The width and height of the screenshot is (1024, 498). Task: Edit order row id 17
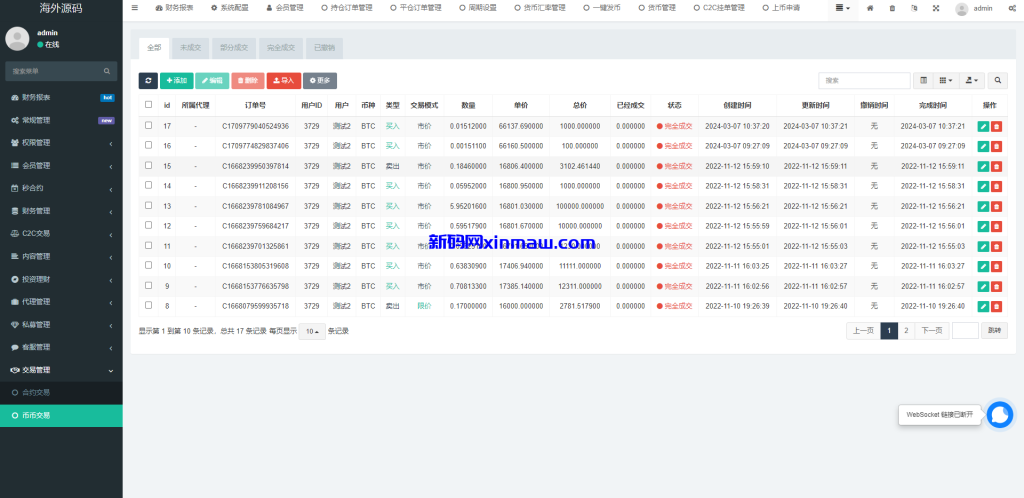coord(984,126)
